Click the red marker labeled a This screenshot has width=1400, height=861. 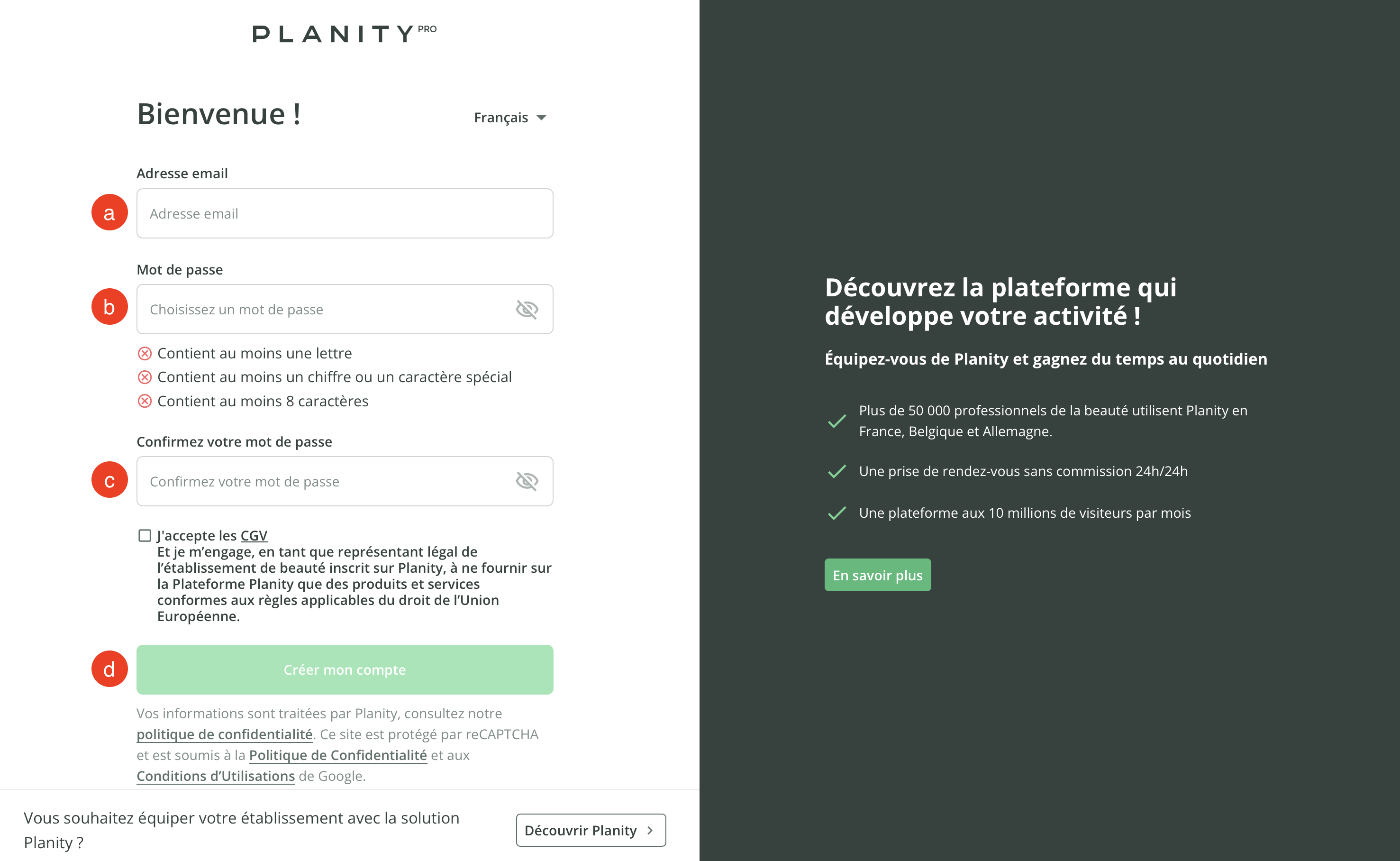[x=109, y=212]
